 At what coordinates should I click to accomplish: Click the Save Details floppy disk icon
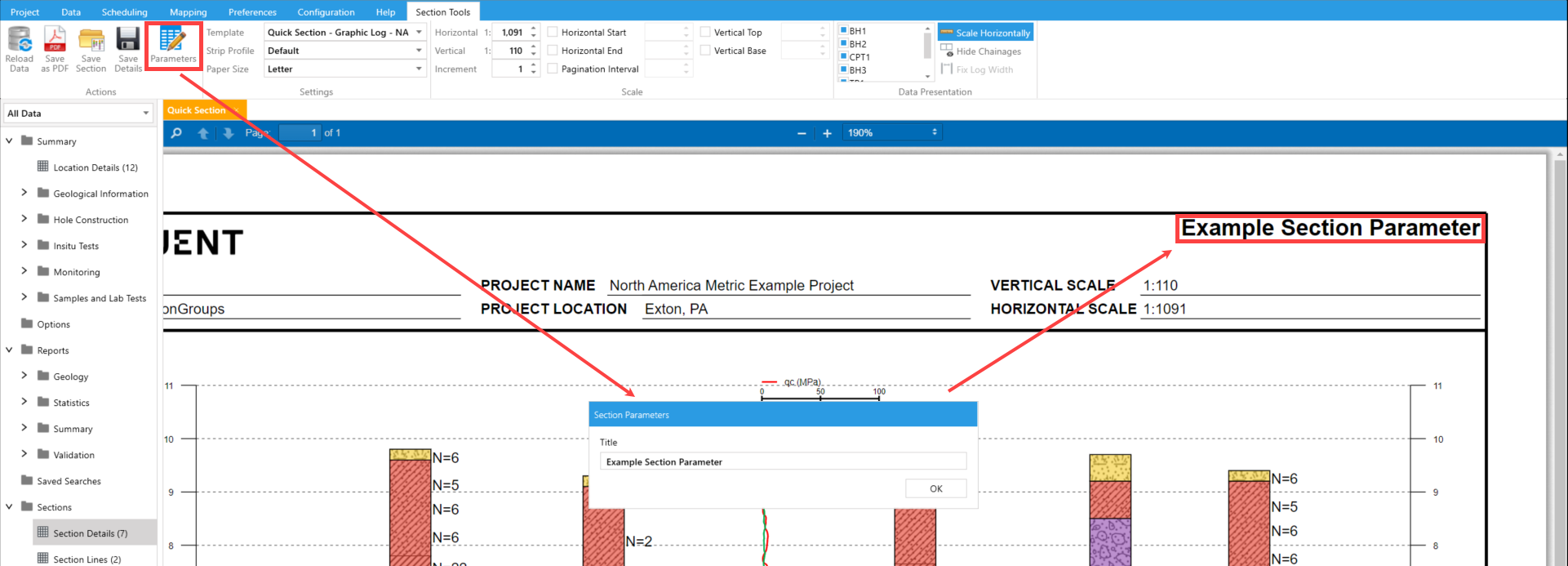(128, 39)
